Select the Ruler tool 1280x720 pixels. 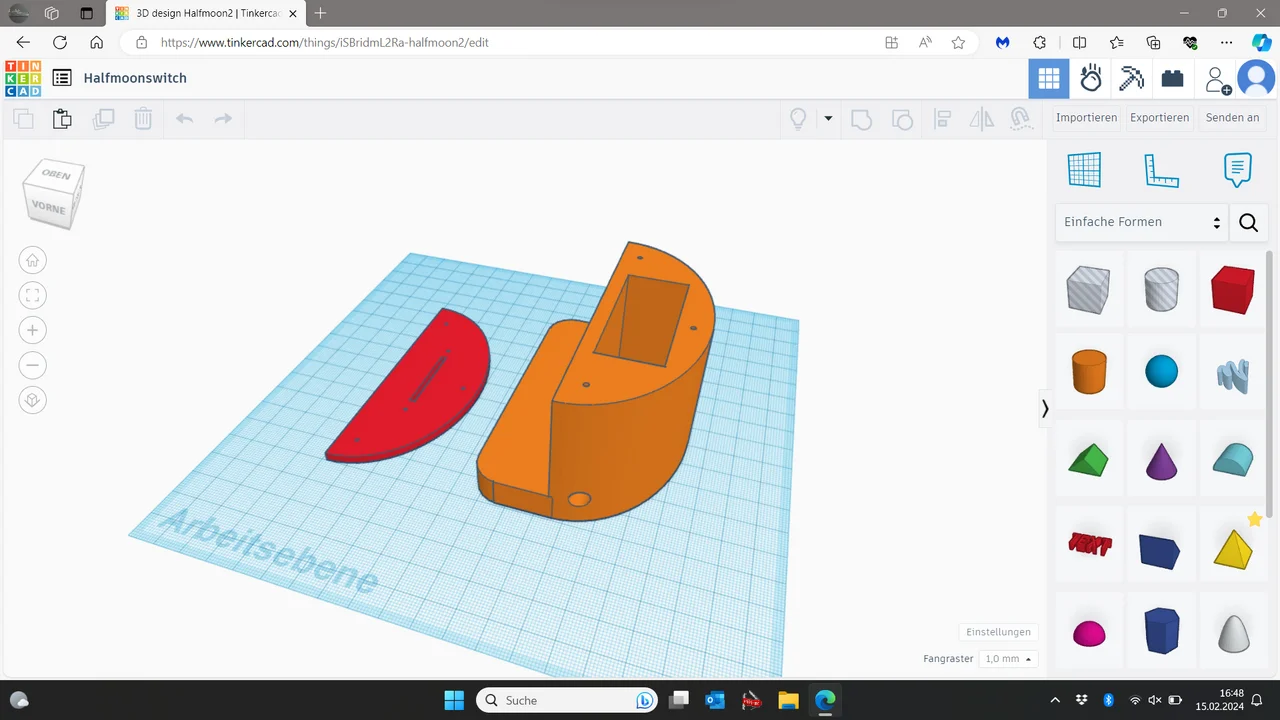pos(1161,170)
